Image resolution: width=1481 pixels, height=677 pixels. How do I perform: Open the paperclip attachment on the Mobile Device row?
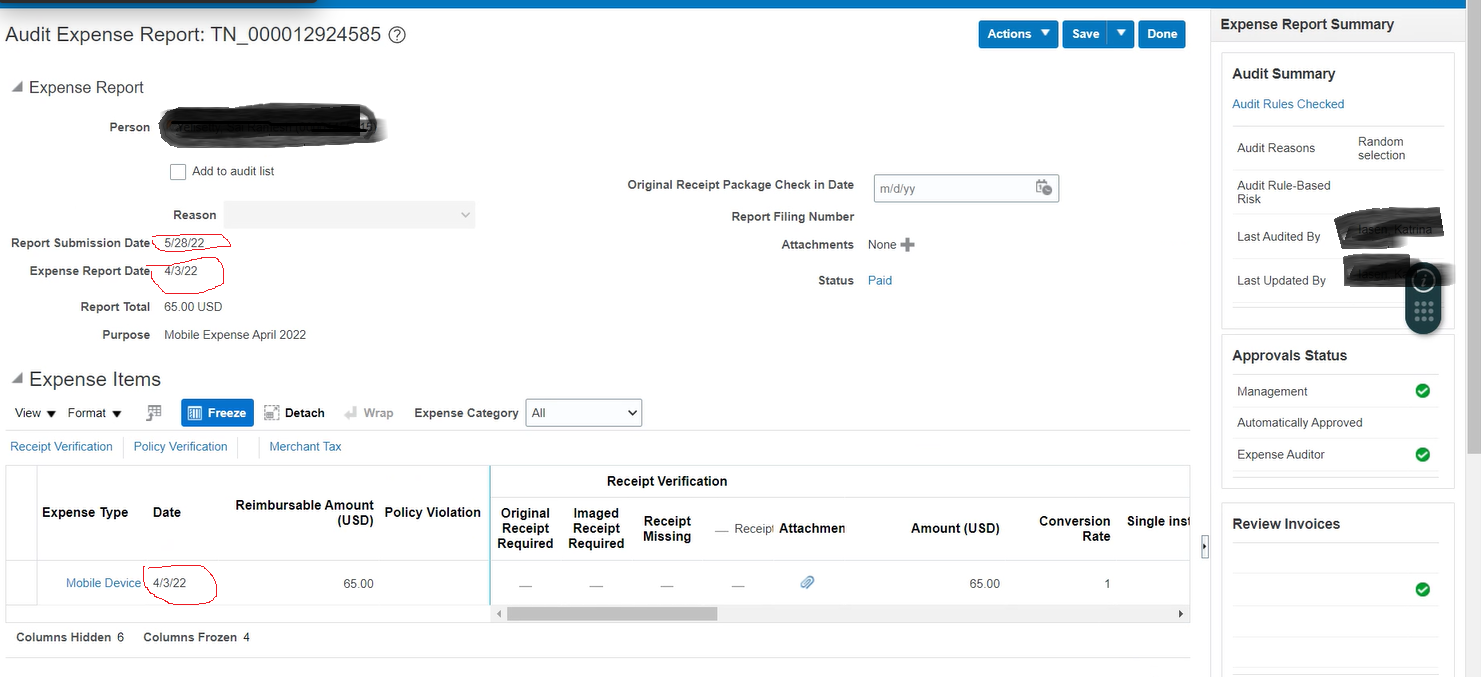pyautogui.click(x=807, y=582)
